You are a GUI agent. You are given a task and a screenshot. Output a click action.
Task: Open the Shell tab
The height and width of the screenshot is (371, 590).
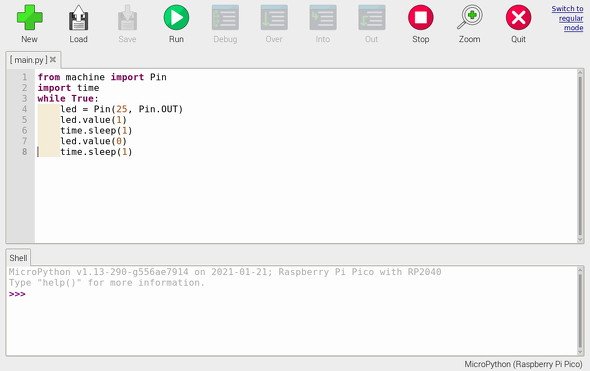coord(18,258)
